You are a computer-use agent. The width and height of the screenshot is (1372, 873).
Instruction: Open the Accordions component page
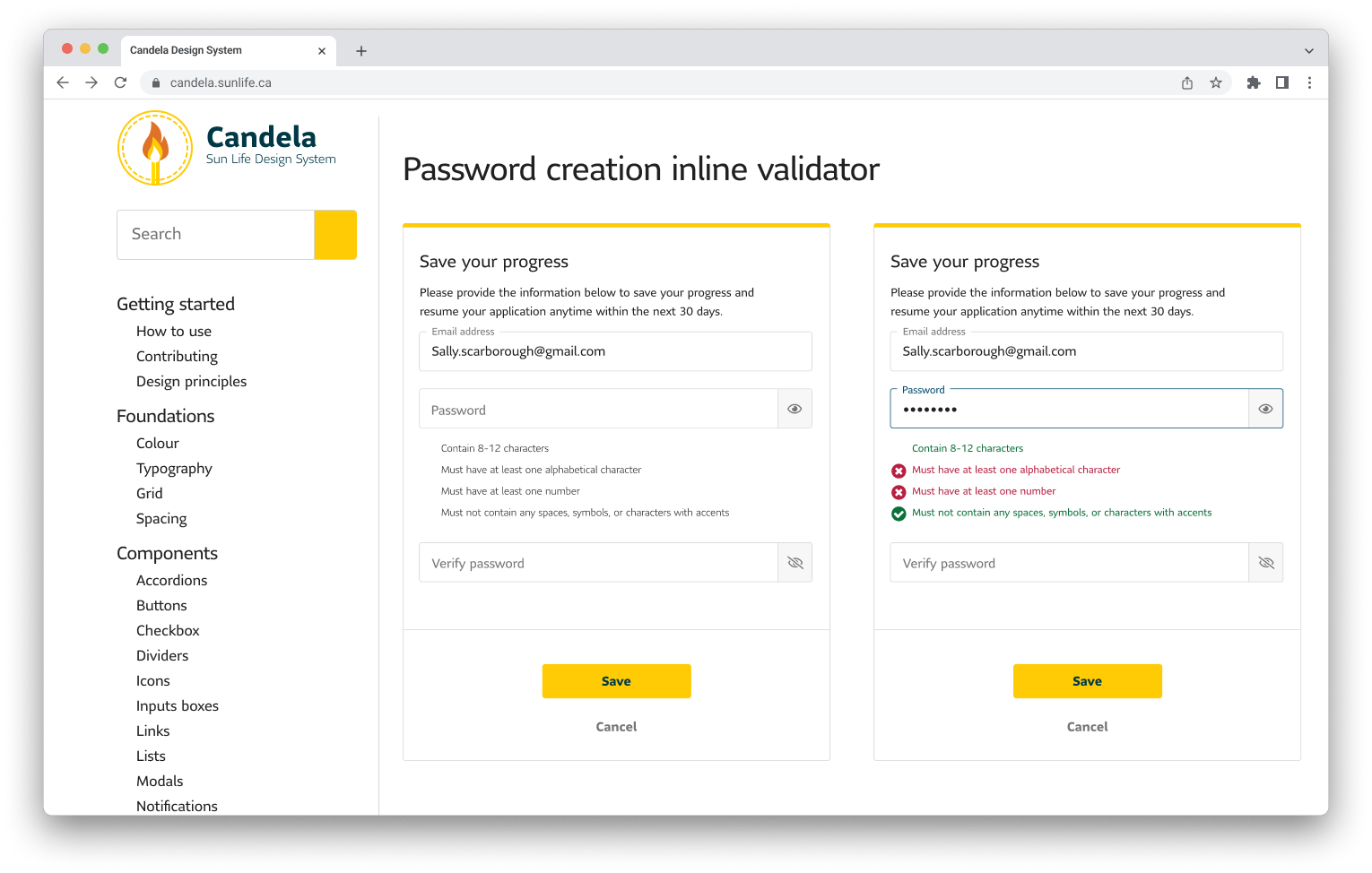(x=171, y=580)
